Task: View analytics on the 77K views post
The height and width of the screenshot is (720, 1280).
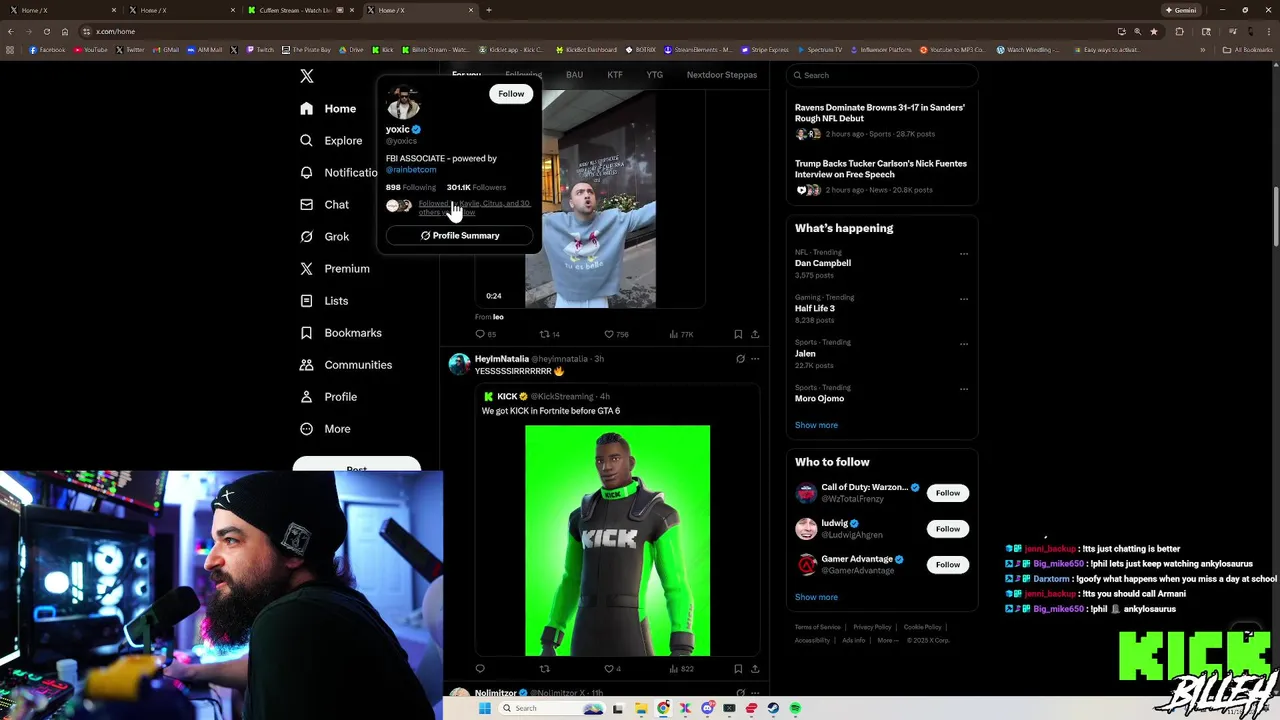Action: tap(681, 334)
